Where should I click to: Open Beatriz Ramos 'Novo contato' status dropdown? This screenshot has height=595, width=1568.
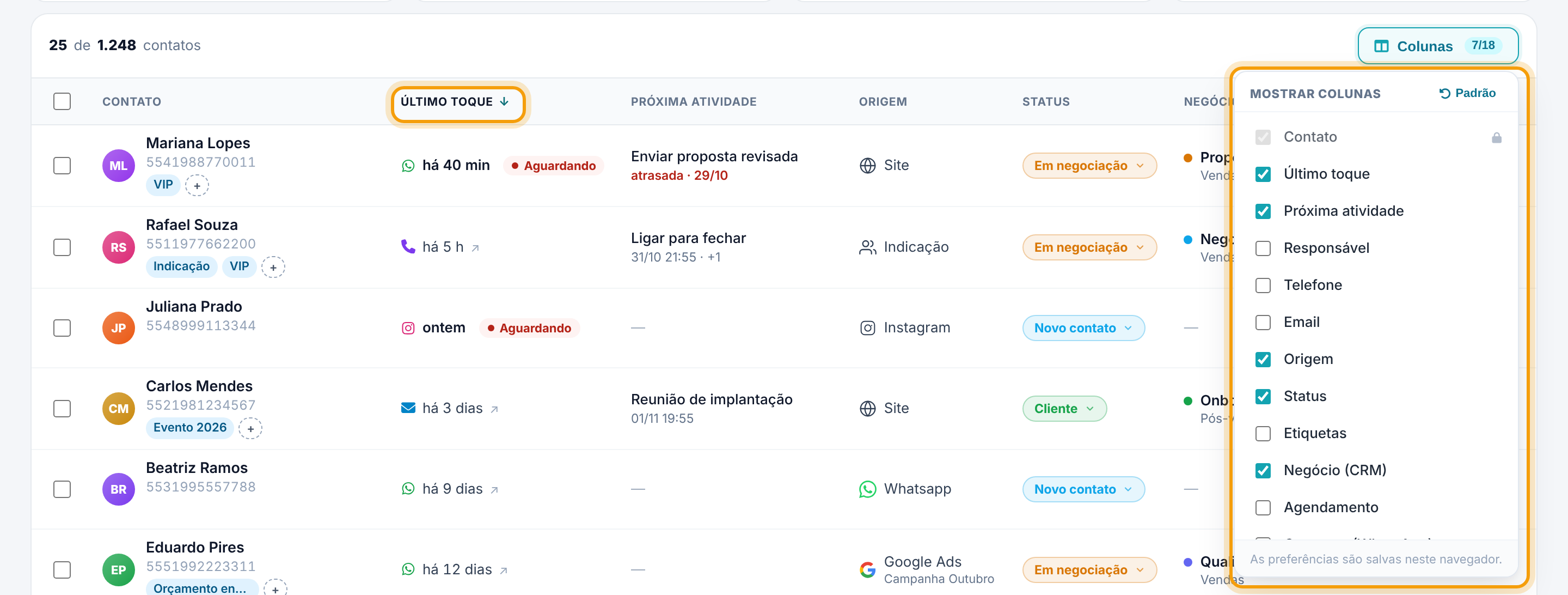click(x=1083, y=489)
